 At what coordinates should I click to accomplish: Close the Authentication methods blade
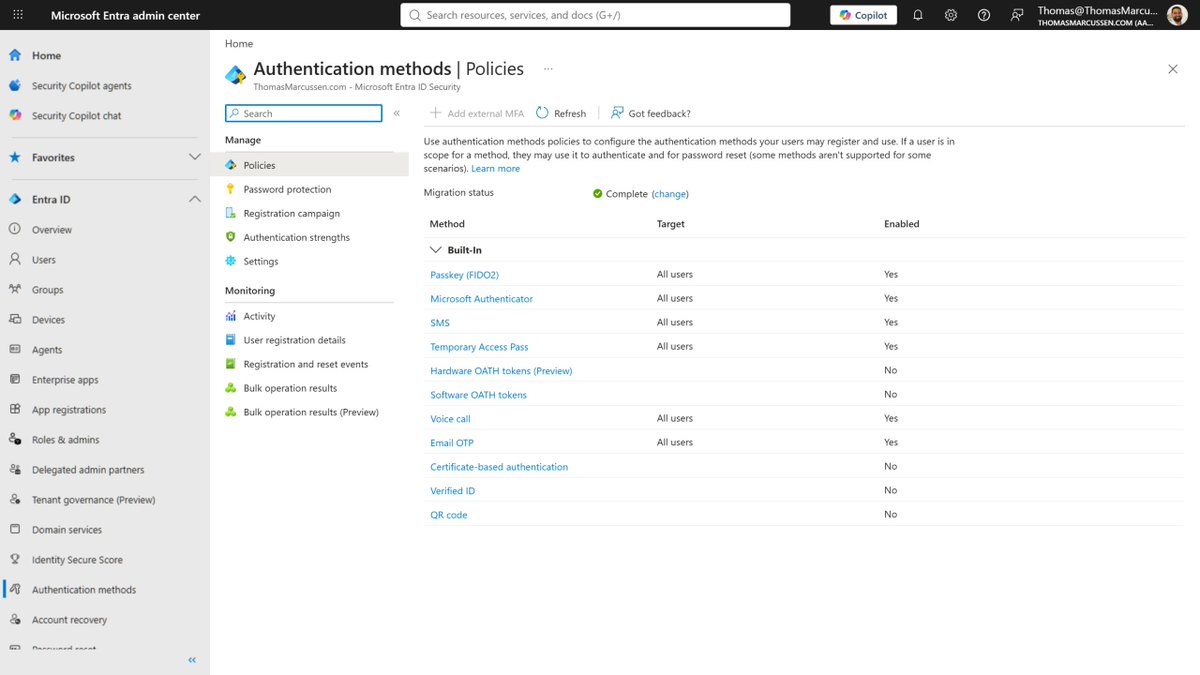1173,69
